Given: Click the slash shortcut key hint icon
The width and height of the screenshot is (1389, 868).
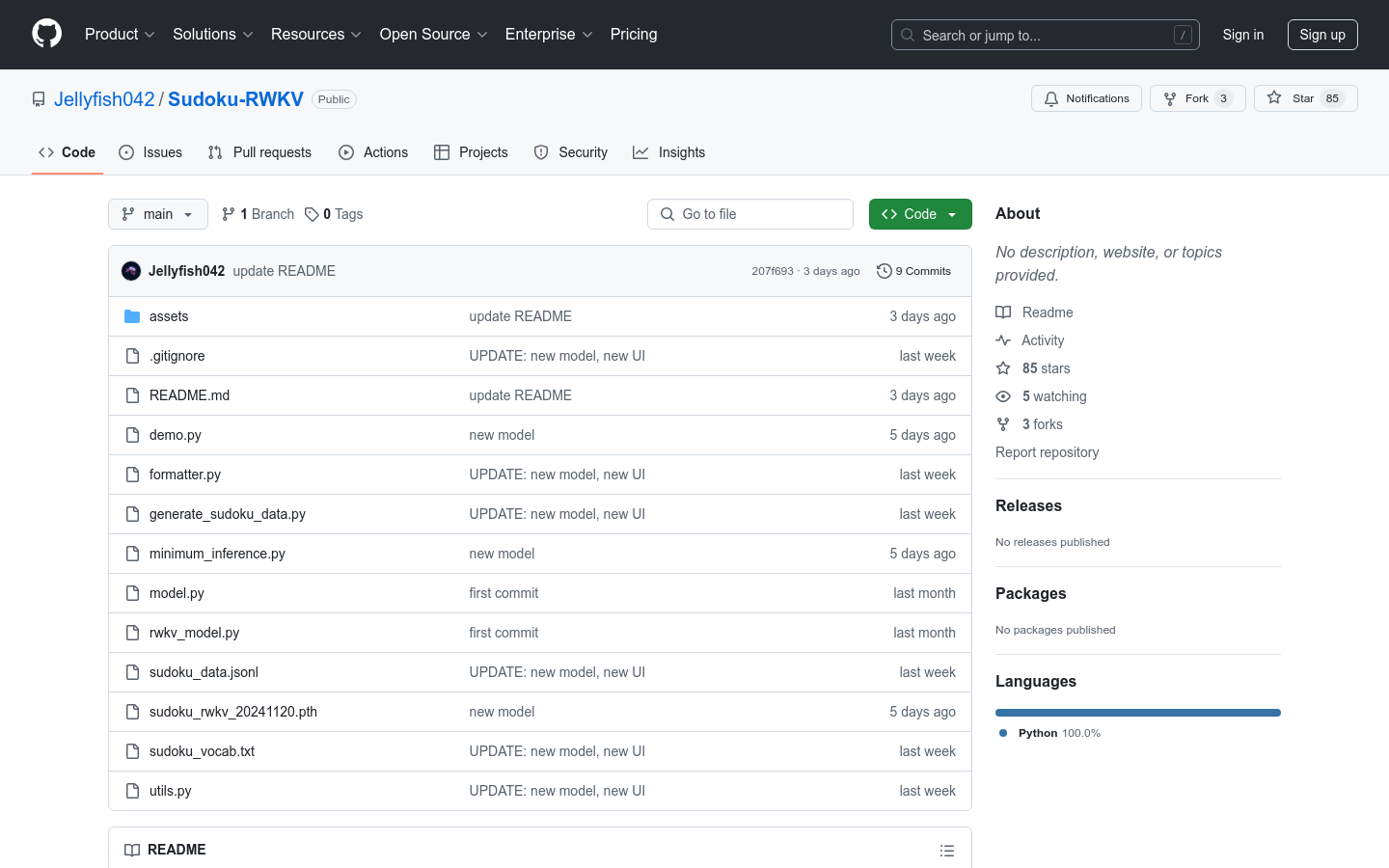Looking at the screenshot, I should [1183, 35].
